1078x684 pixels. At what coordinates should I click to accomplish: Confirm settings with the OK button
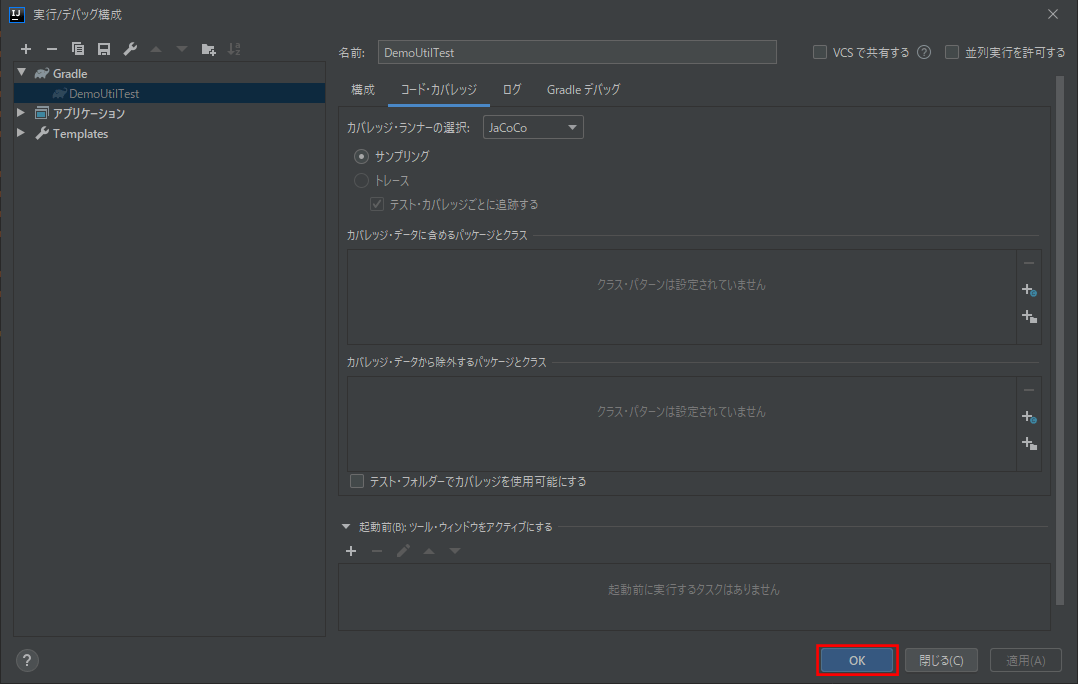pos(857,660)
